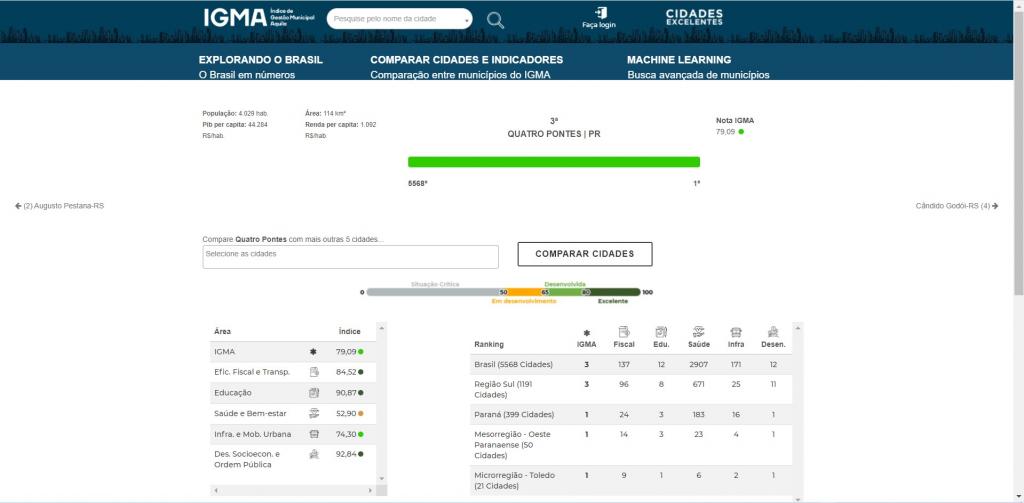Select the Região Sul (1191 Cidades) row

click(x=631, y=389)
